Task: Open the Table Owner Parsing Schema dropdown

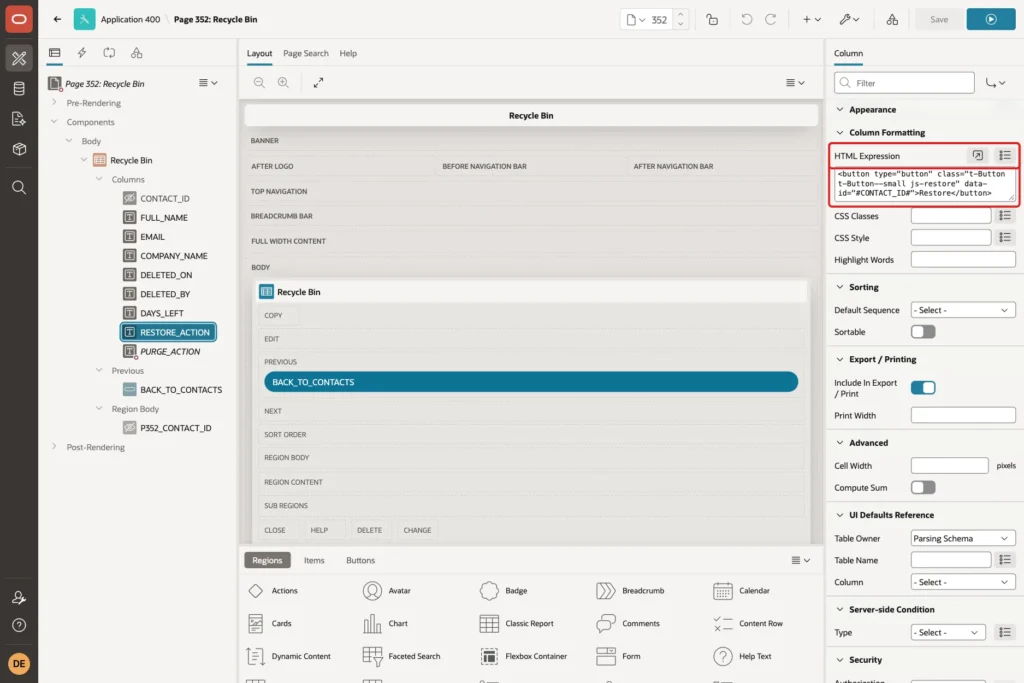Action: point(963,538)
